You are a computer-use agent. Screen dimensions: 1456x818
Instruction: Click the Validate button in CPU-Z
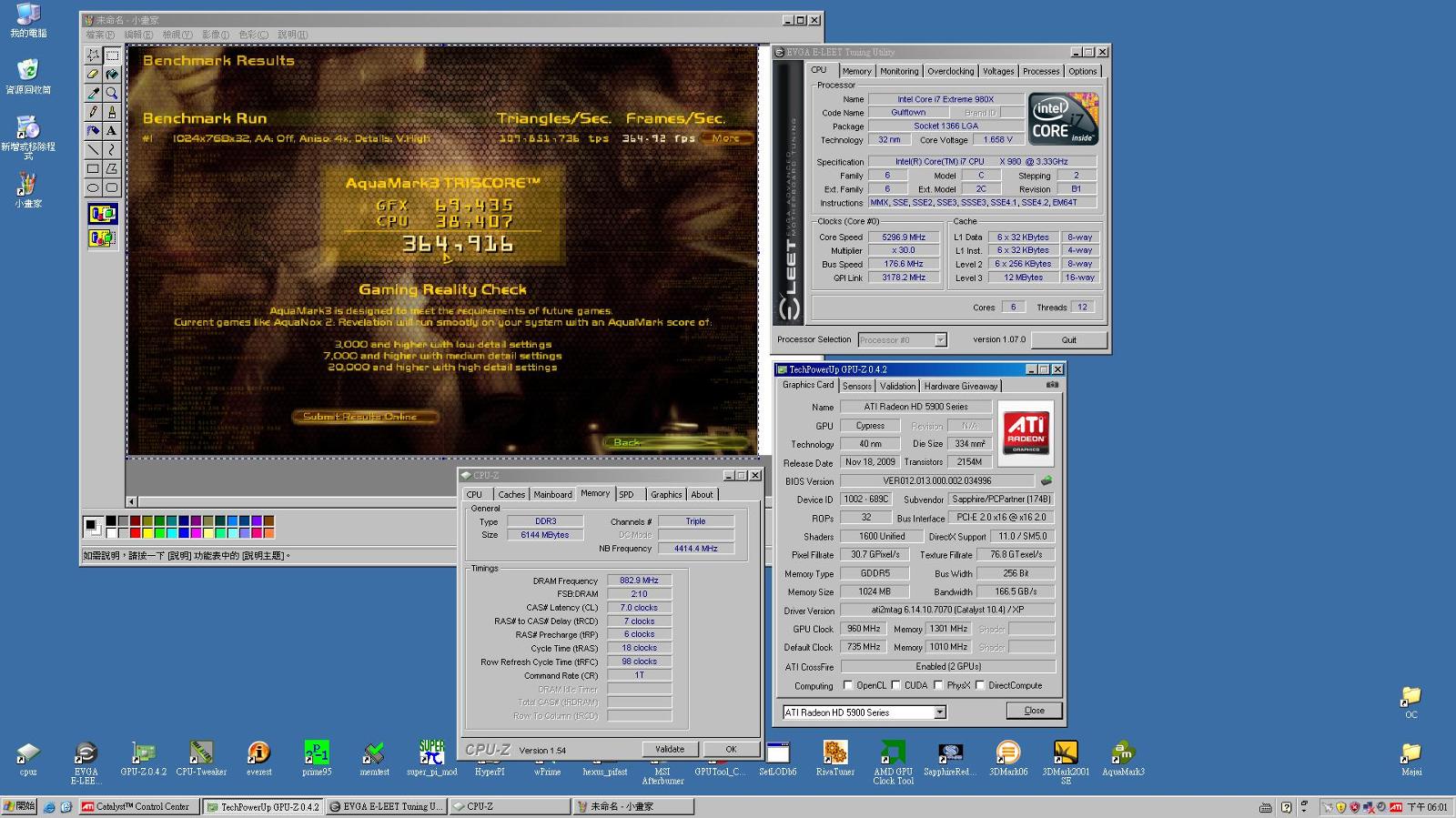pos(670,749)
